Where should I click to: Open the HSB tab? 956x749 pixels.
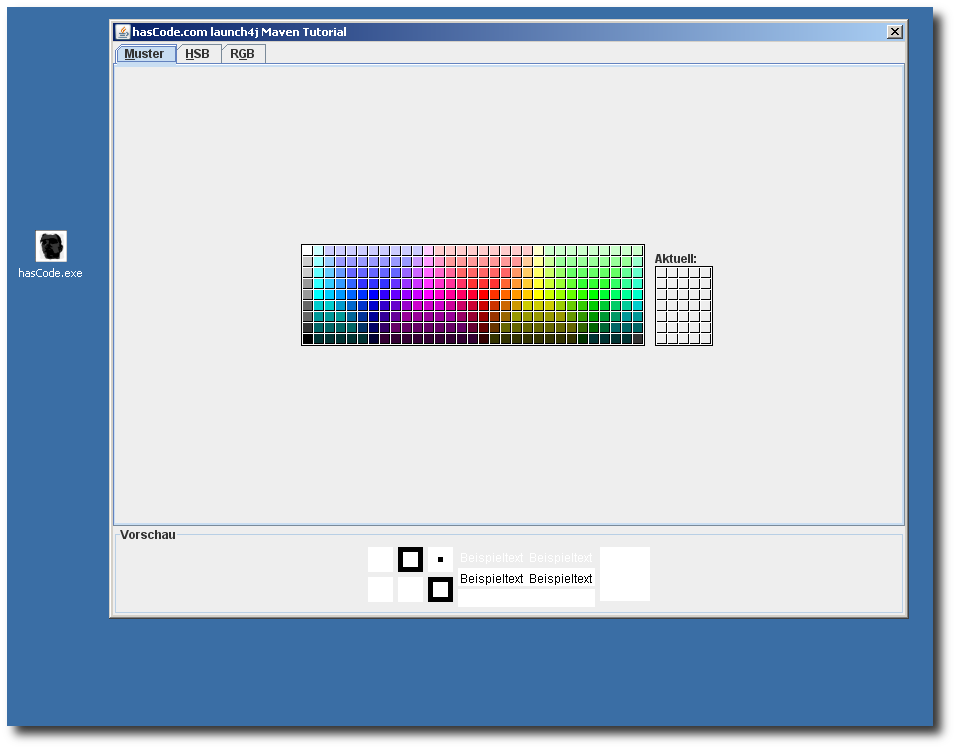[198, 54]
